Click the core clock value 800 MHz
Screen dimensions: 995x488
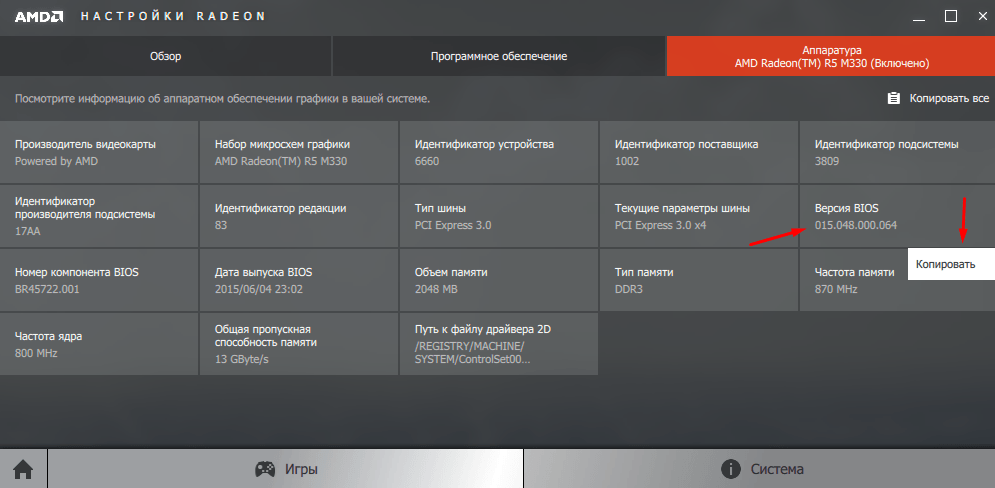point(36,353)
